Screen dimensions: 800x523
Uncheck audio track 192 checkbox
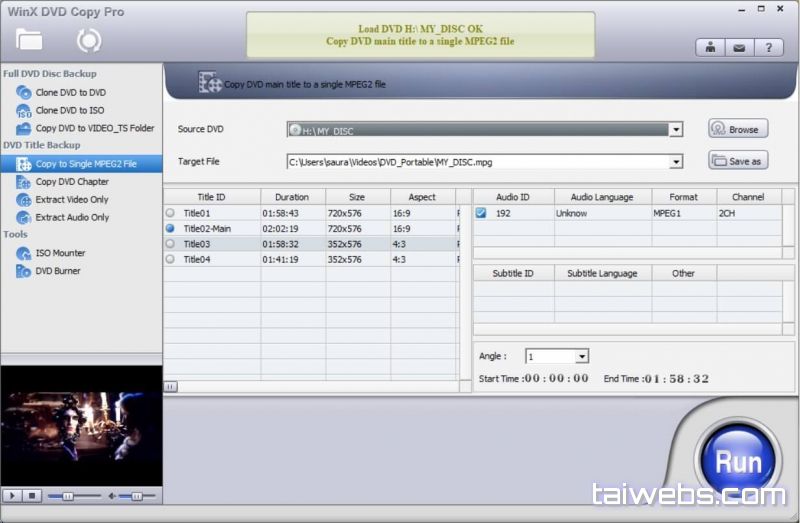tap(481, 213)
